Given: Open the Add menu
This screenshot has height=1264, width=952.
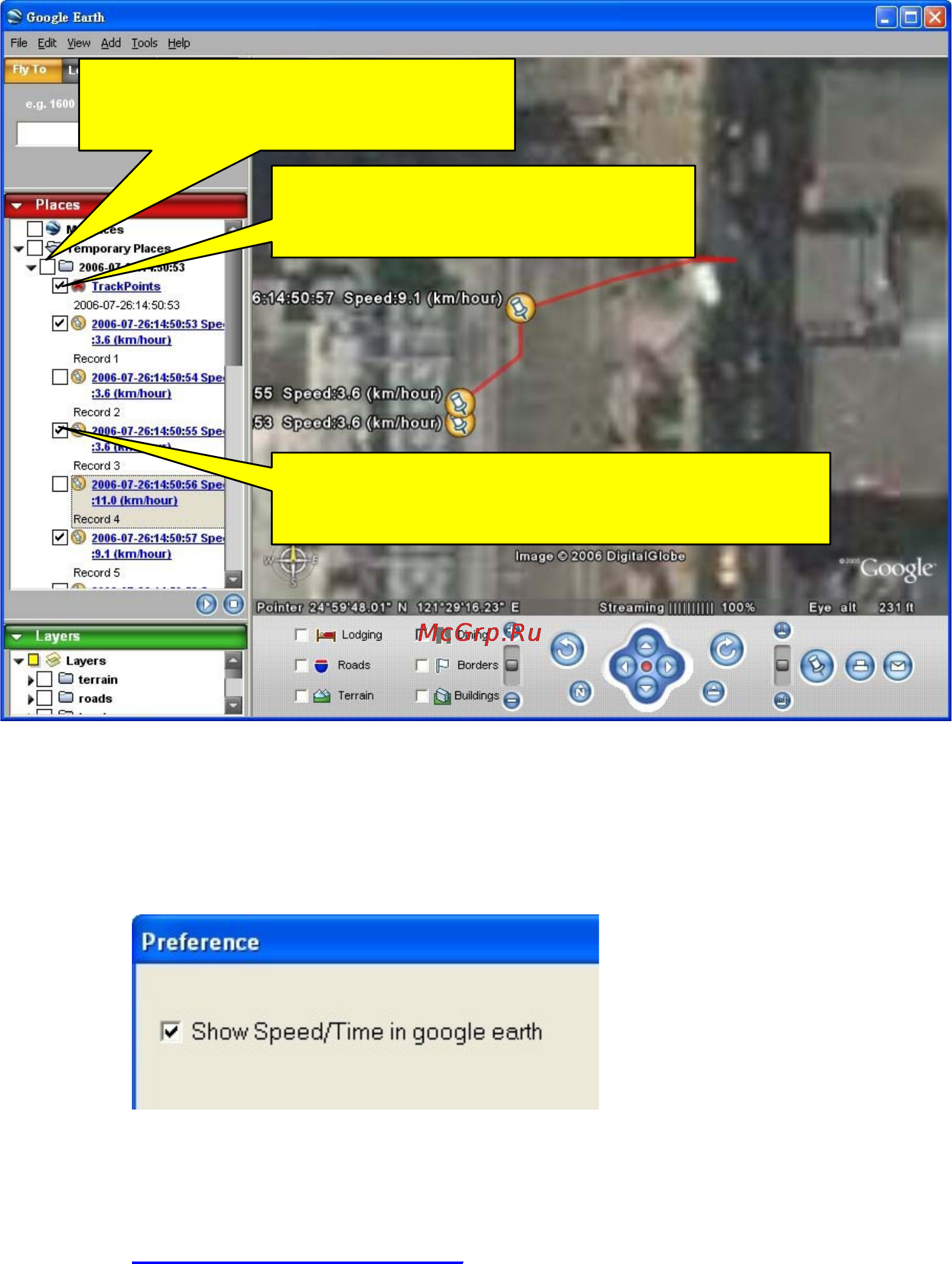Looking at the screenshot, I should point(111,43).
